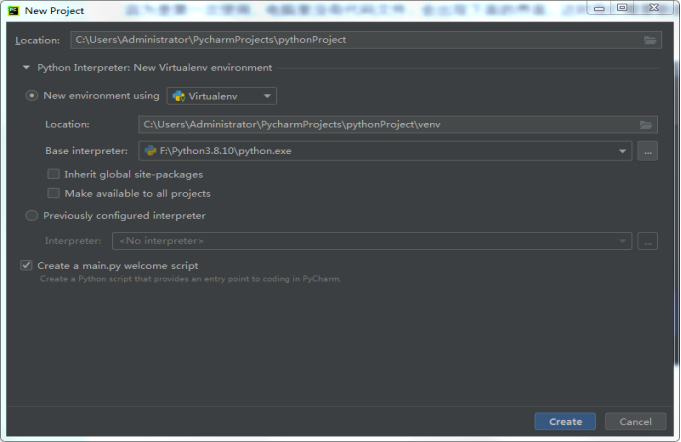This screenshot has width=681, height=442.
Task: Click the Virtualenv Python icon in the combo box
Action: pos(179,96)
